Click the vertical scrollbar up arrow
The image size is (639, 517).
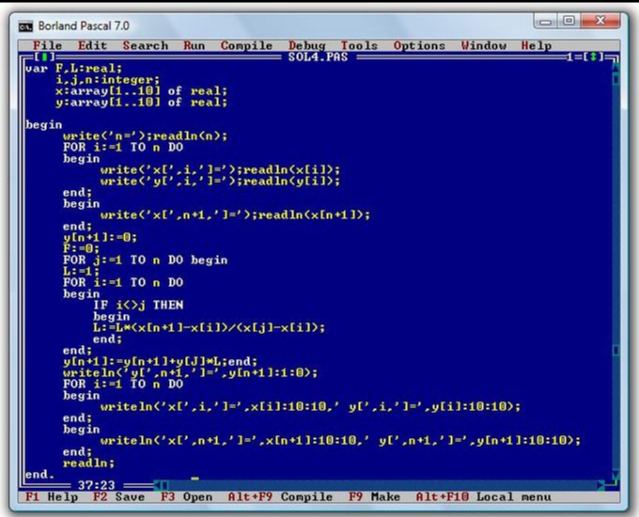click(x=615, y=68)
